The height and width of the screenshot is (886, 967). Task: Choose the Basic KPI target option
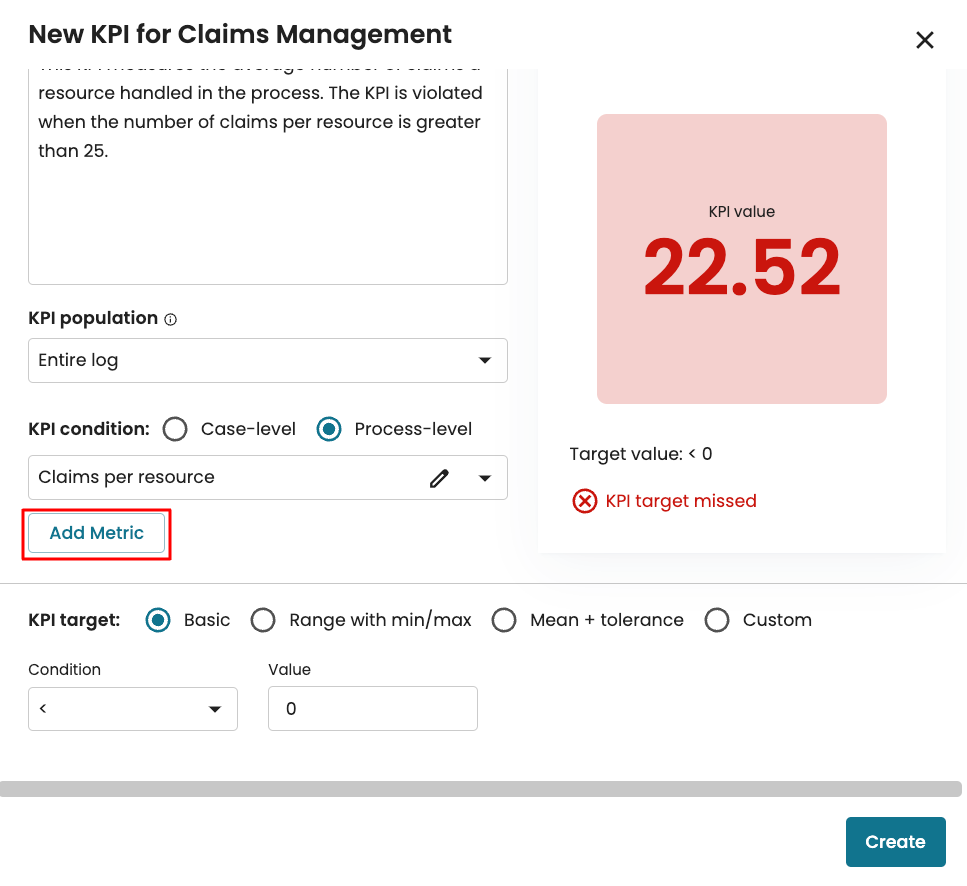158,620
